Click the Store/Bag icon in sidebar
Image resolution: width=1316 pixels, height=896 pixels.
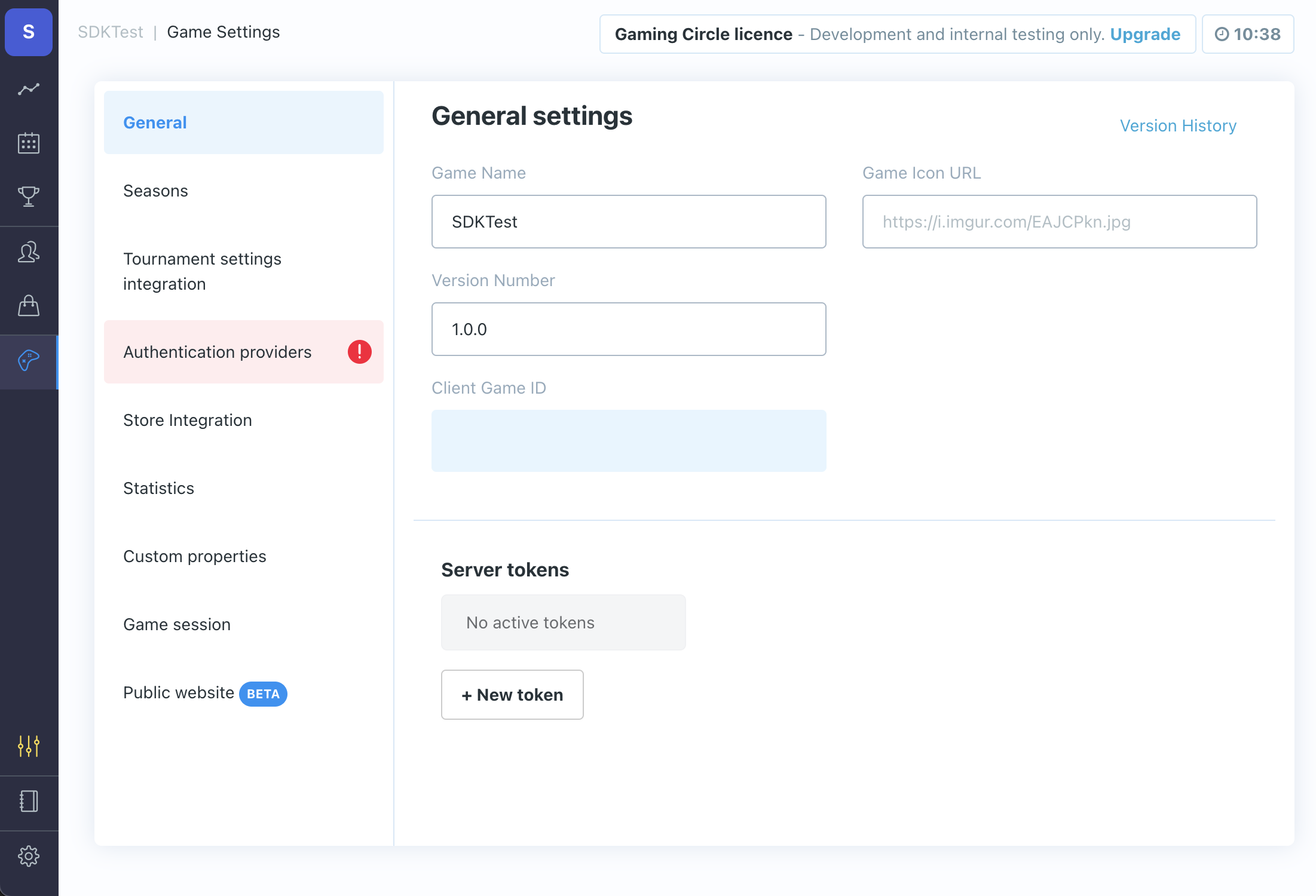[x=29, y=306]
